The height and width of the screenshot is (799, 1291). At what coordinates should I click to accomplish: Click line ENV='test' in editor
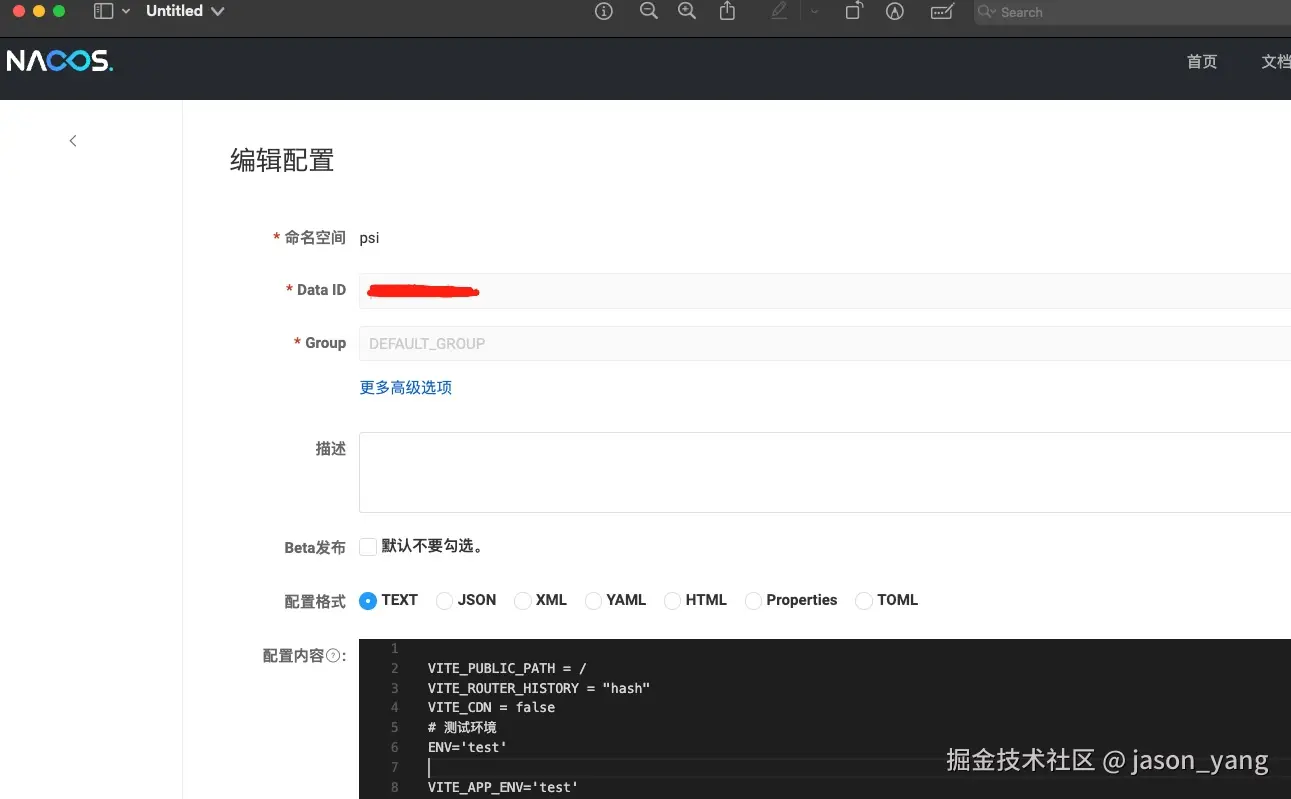467,747
